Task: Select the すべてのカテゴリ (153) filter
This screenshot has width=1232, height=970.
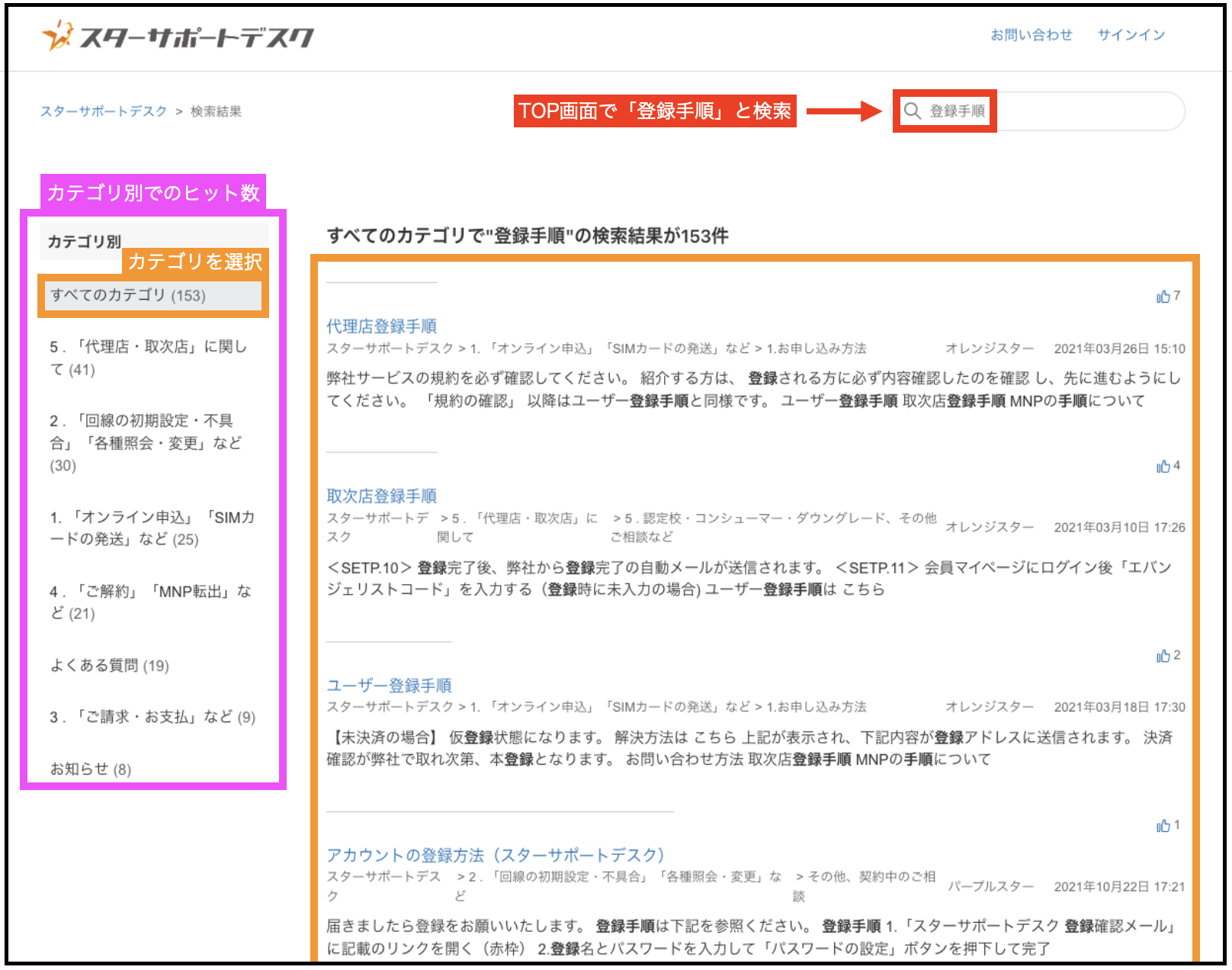Action: pos(127,296)
